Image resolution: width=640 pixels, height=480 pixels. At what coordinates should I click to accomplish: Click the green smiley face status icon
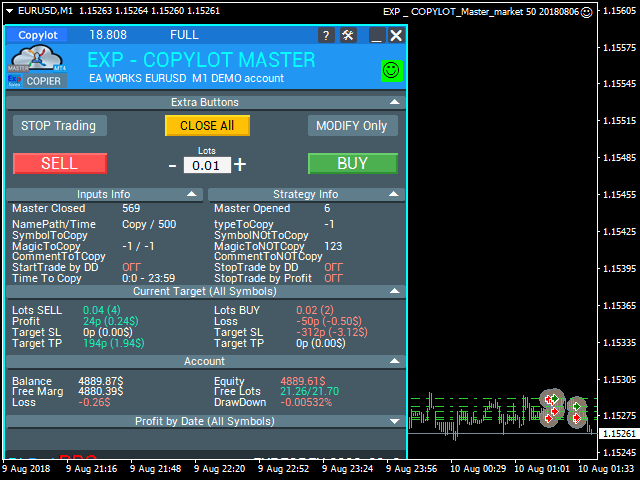click(x=391, y=70)
